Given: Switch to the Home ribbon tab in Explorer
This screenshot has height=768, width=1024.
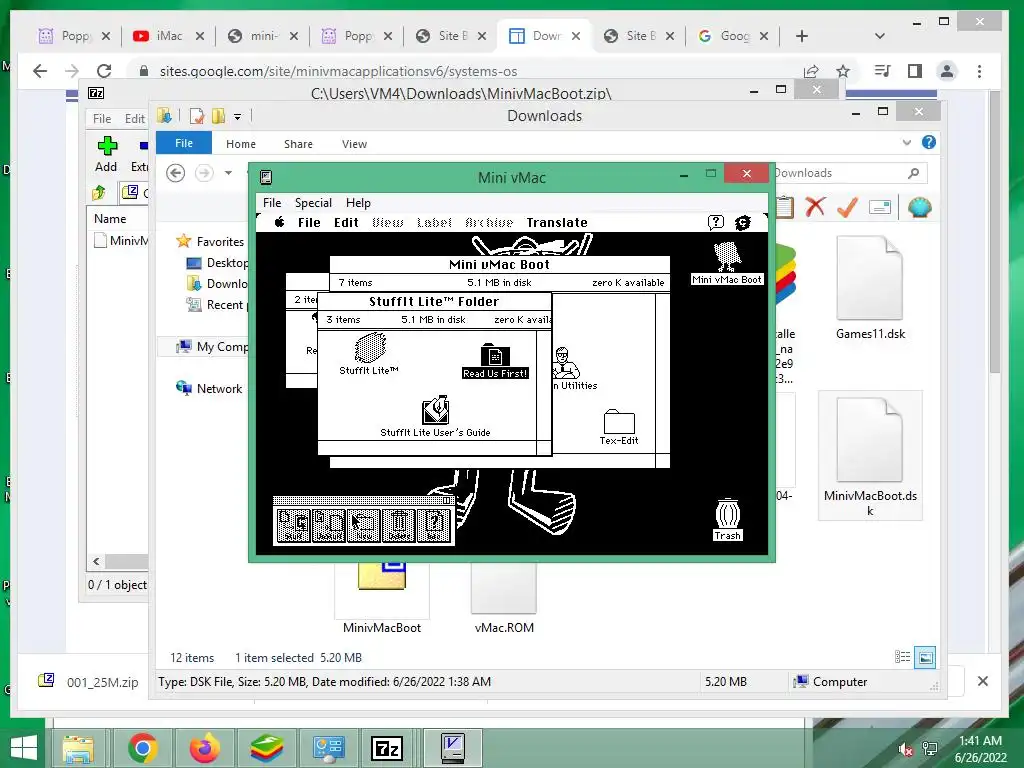Looking at the screenshot, I should 241,144.
